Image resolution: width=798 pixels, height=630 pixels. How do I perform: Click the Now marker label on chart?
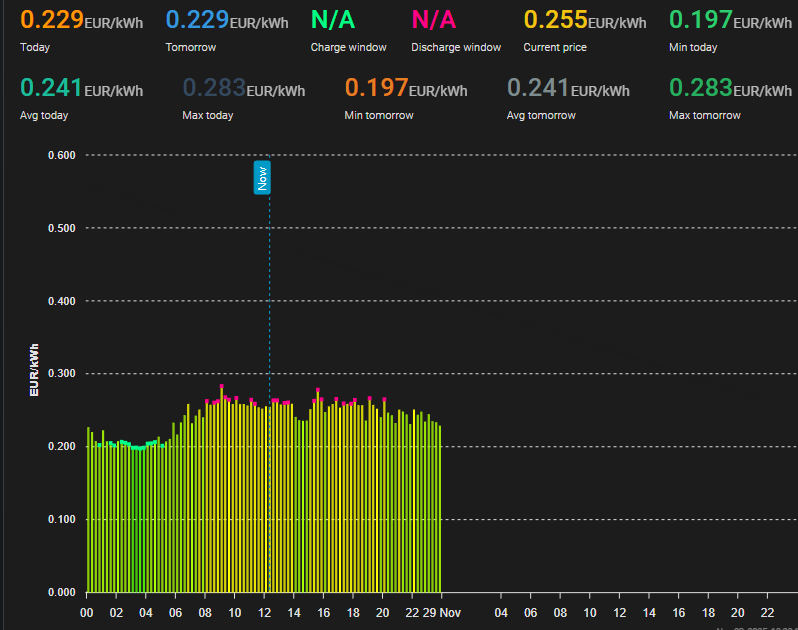tap(262, 177)
